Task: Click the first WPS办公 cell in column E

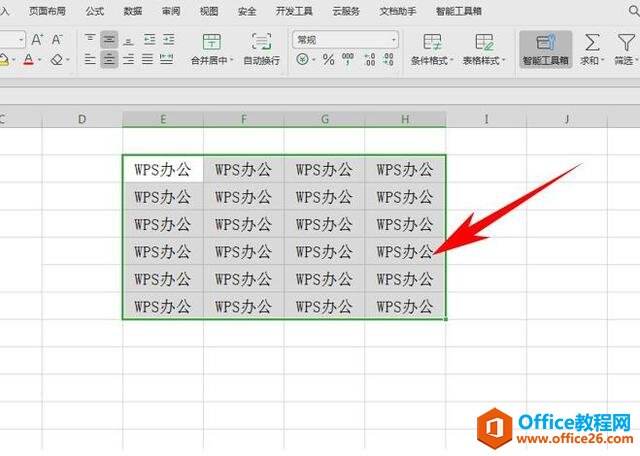Action: coord(163,169)
